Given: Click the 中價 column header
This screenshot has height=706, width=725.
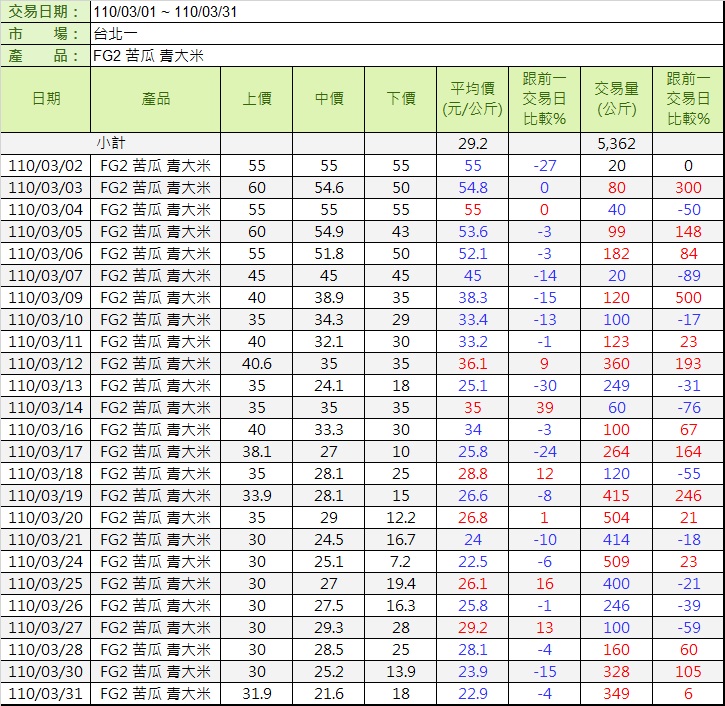Looking at the screenshot, I should (x=329, y=99).
